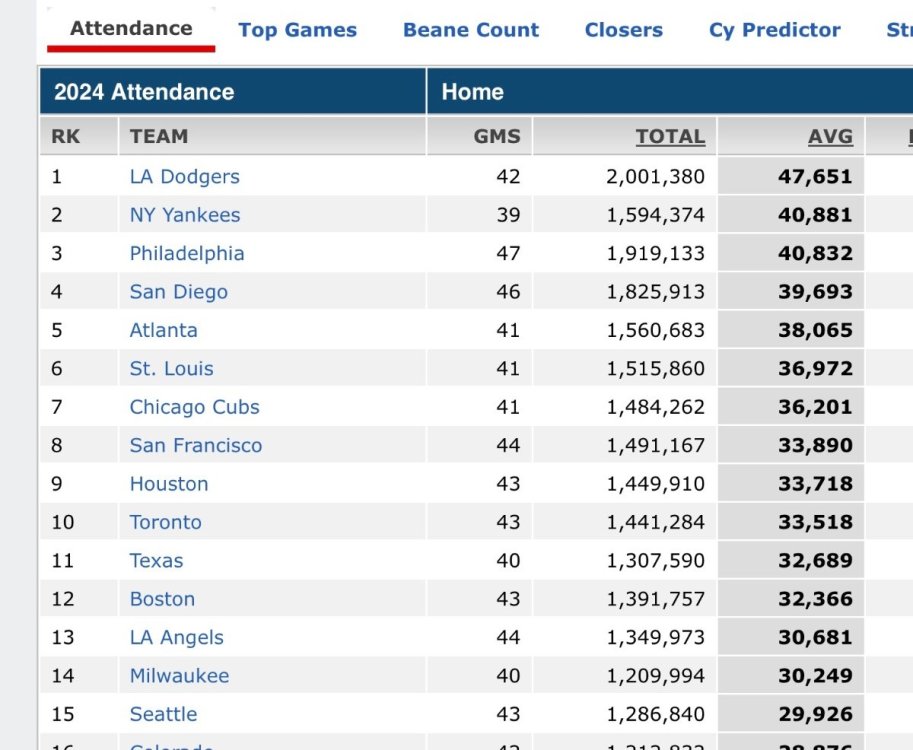The height and width of the screenshot is (750, 913).
Task: Open the LA Angels team link
Action: tap(177, 638)
